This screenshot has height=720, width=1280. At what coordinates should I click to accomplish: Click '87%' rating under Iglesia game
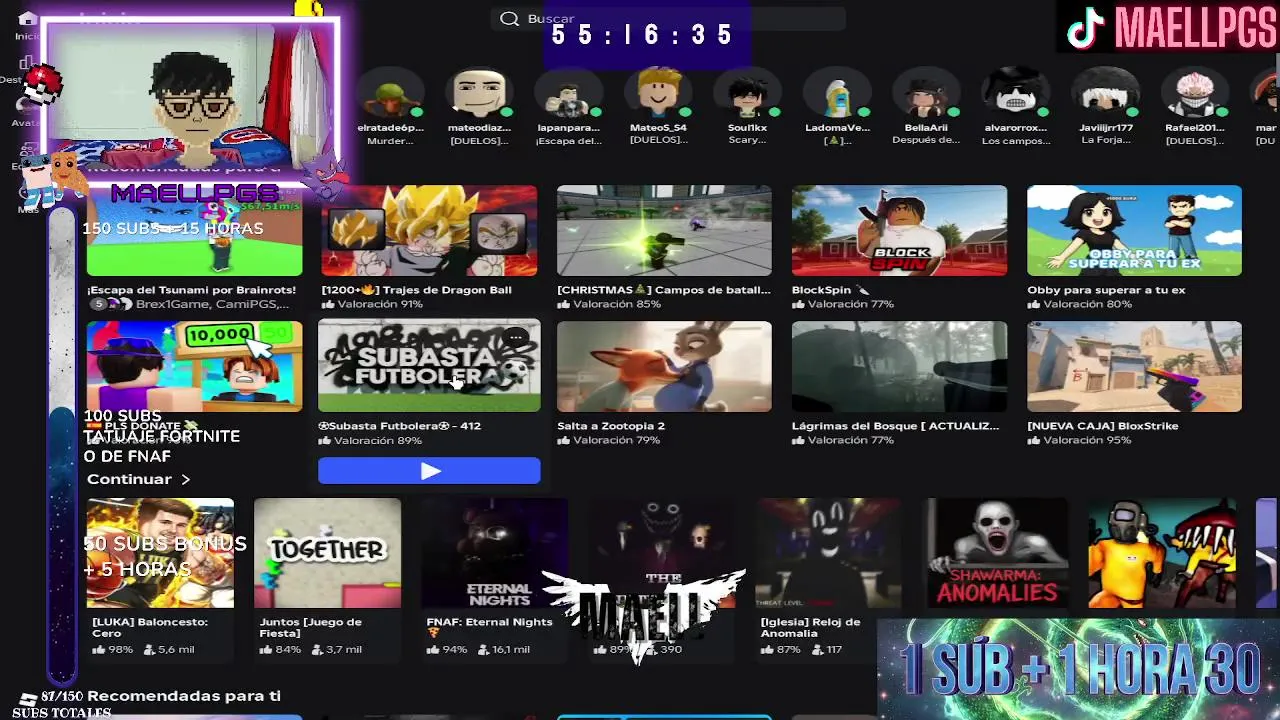coord(789,650)
